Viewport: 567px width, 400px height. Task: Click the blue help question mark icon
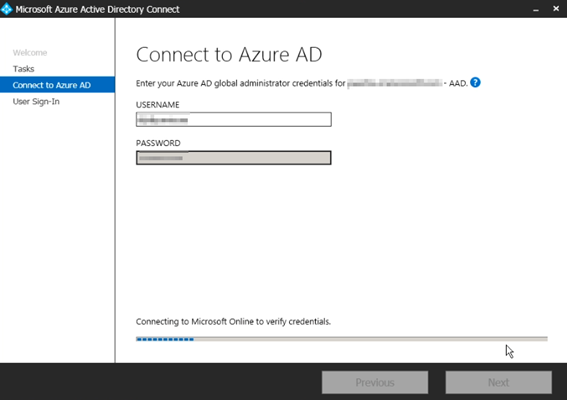[x=475, y=83]
